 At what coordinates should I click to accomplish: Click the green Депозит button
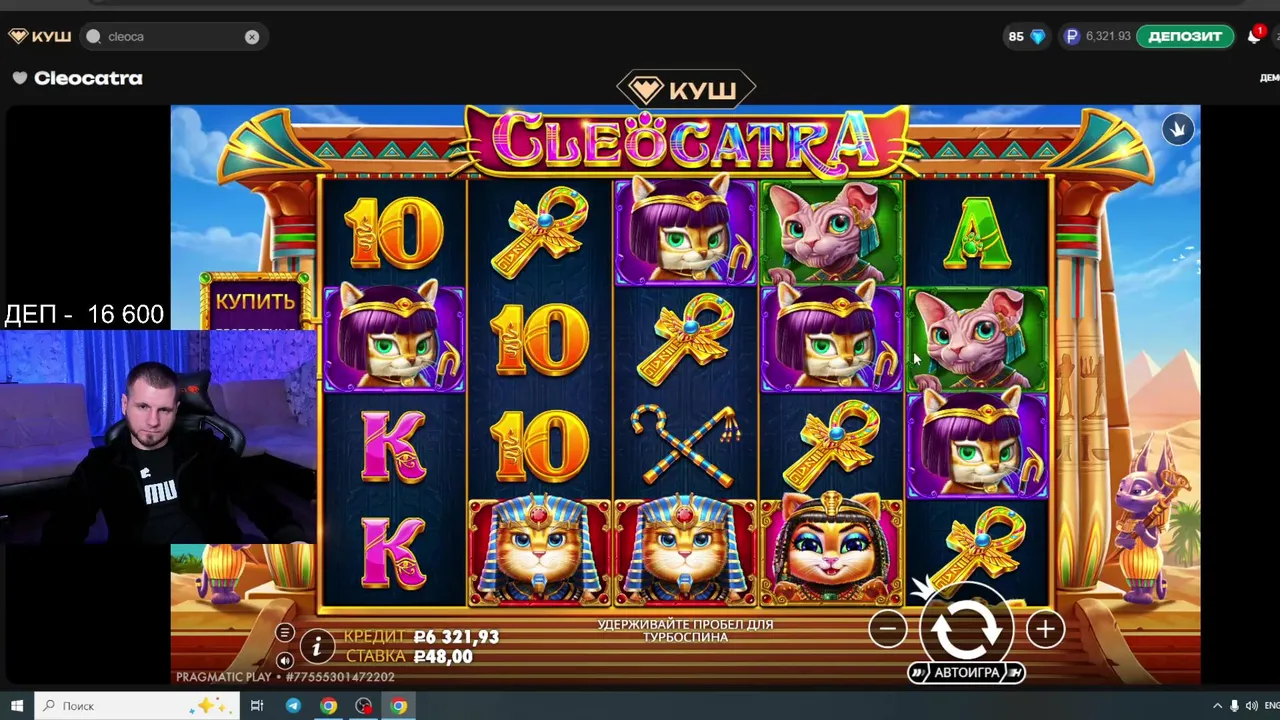[x=1185, y=36]
